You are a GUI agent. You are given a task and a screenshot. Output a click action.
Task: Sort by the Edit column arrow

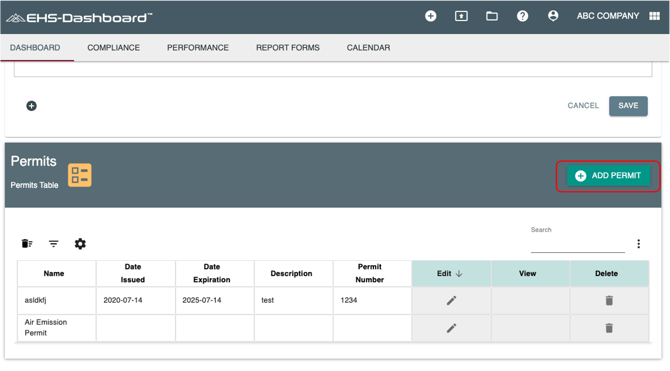(459, 274)
